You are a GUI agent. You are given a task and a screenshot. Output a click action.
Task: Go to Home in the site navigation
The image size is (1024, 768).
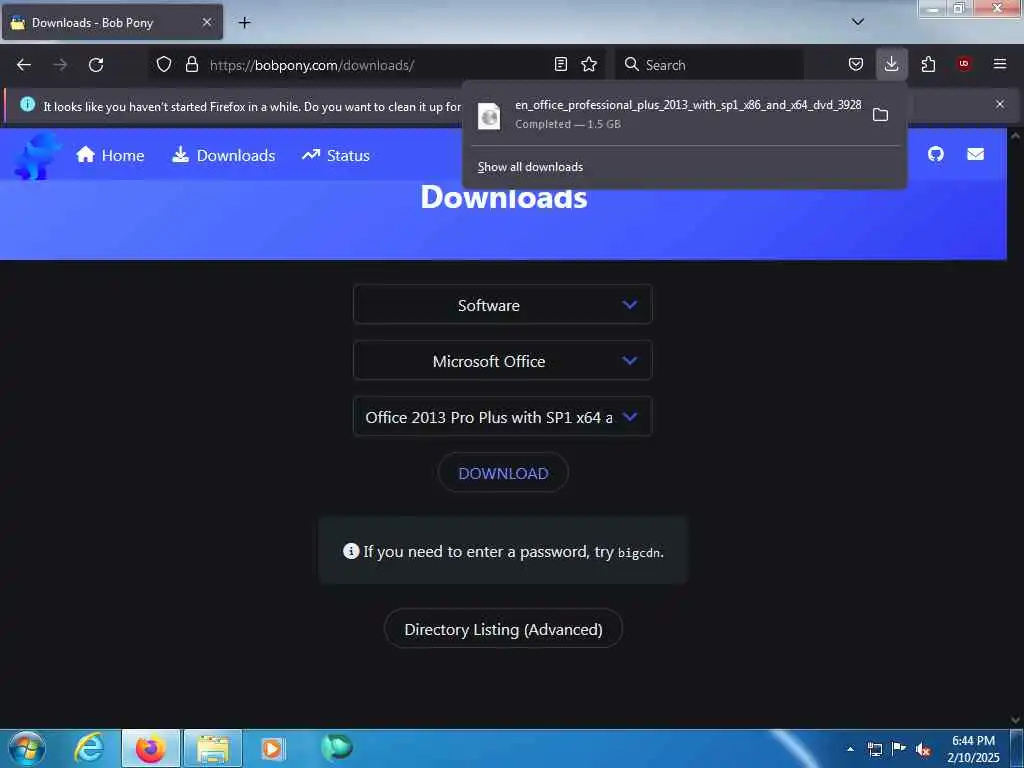[110, 155]
